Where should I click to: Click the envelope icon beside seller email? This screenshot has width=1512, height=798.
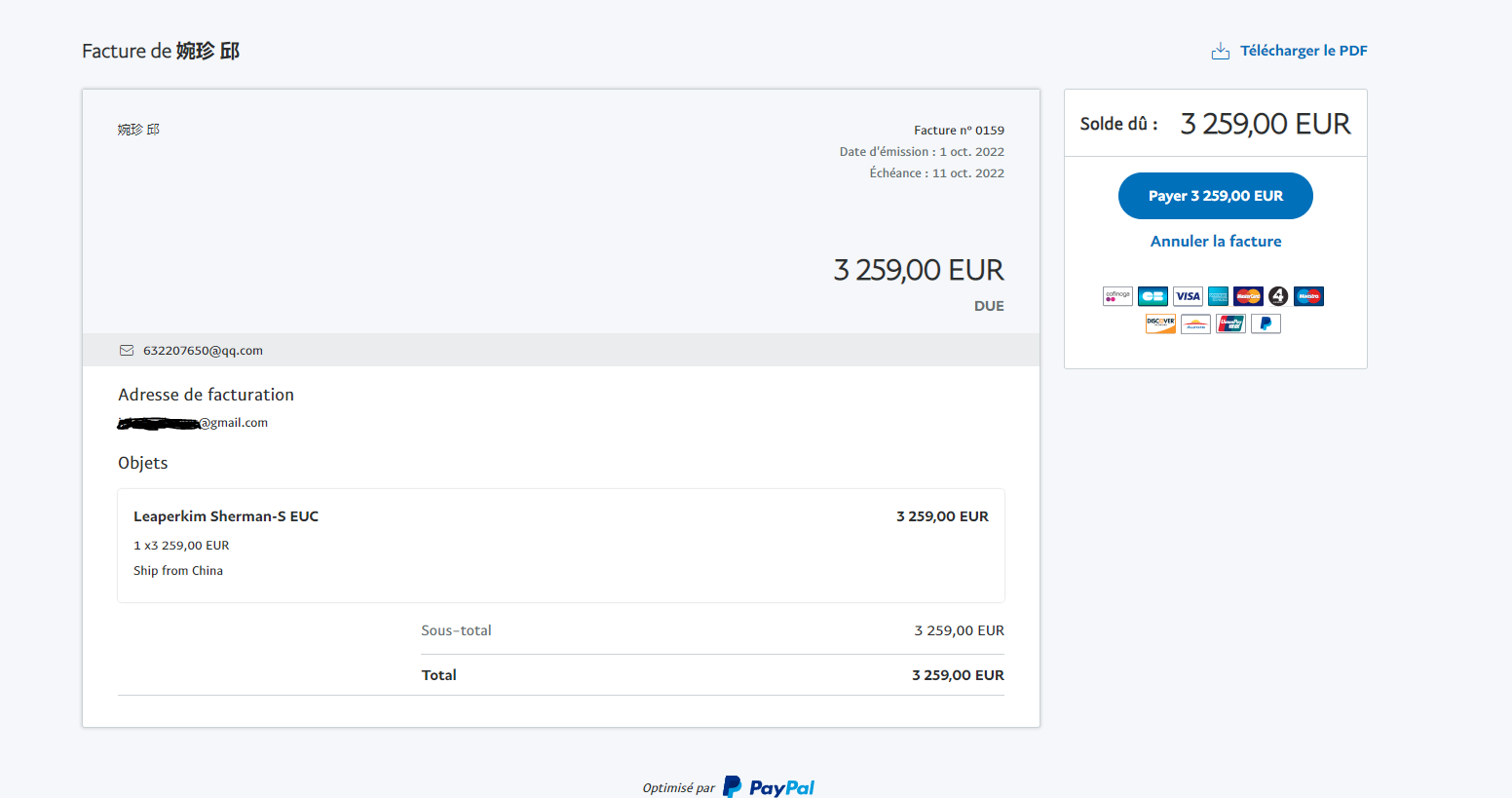[127, 351]
